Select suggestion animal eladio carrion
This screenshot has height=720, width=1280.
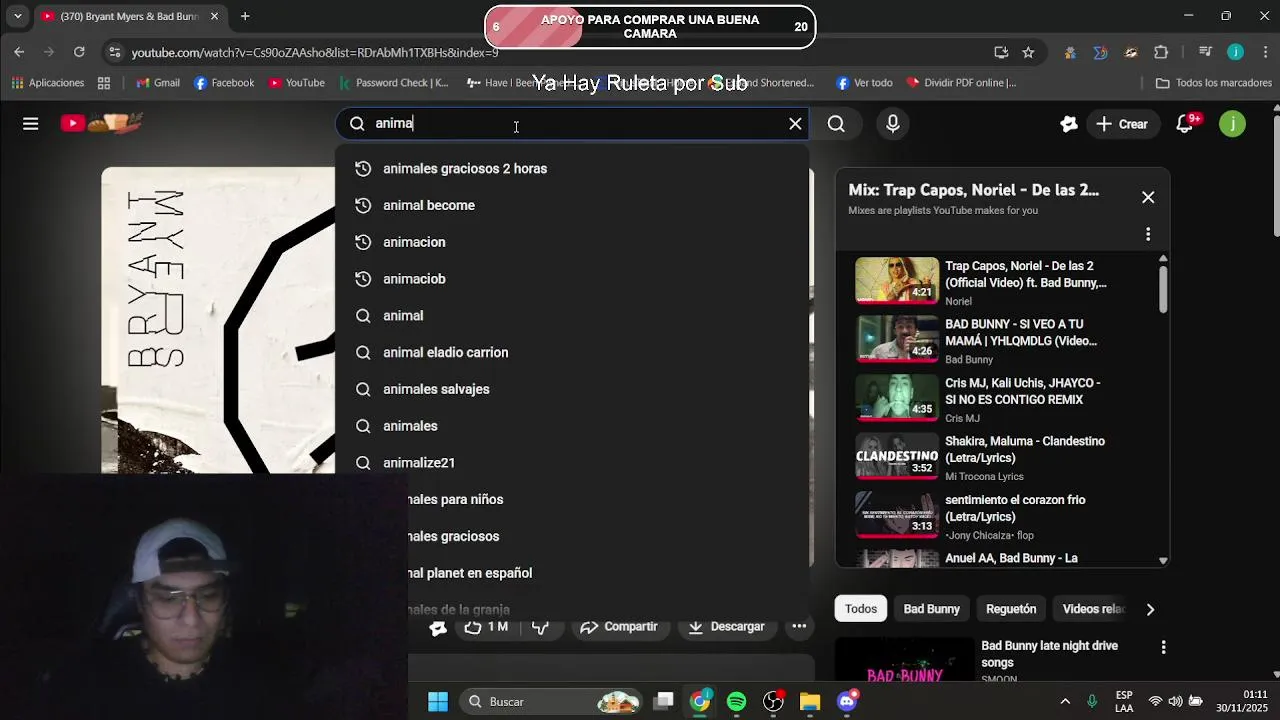[572, 352]
